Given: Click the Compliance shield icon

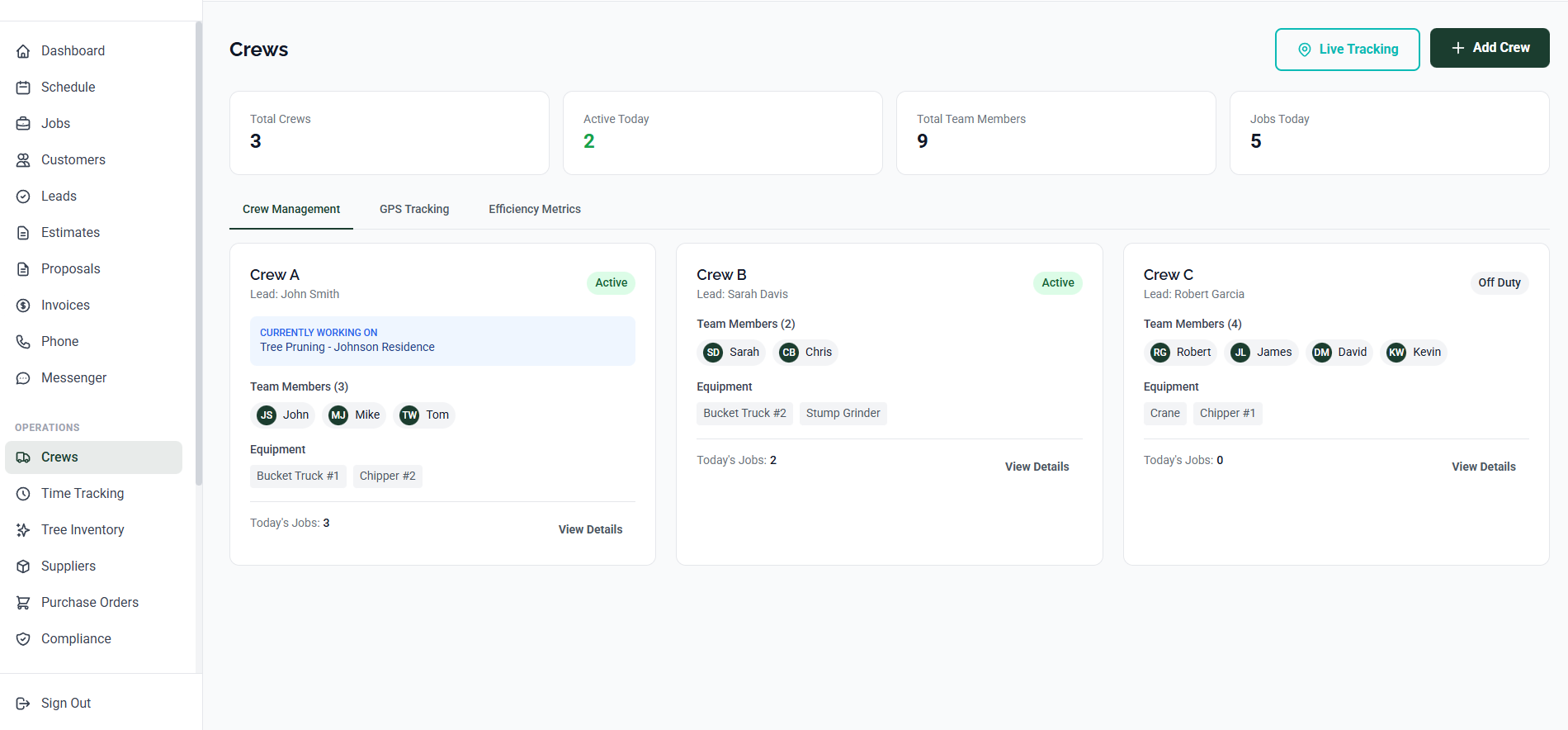Looking at the screenshot, I should pyautogui.click(x=23, y=639).
